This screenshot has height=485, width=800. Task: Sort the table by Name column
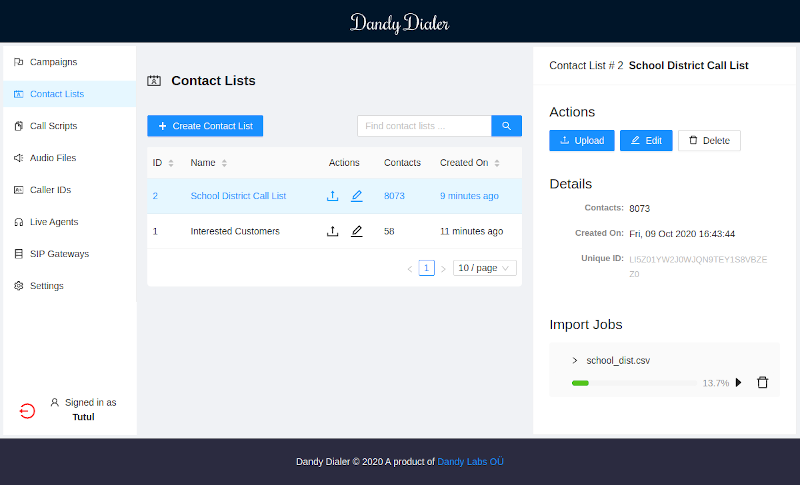click(x=224, y=163)
